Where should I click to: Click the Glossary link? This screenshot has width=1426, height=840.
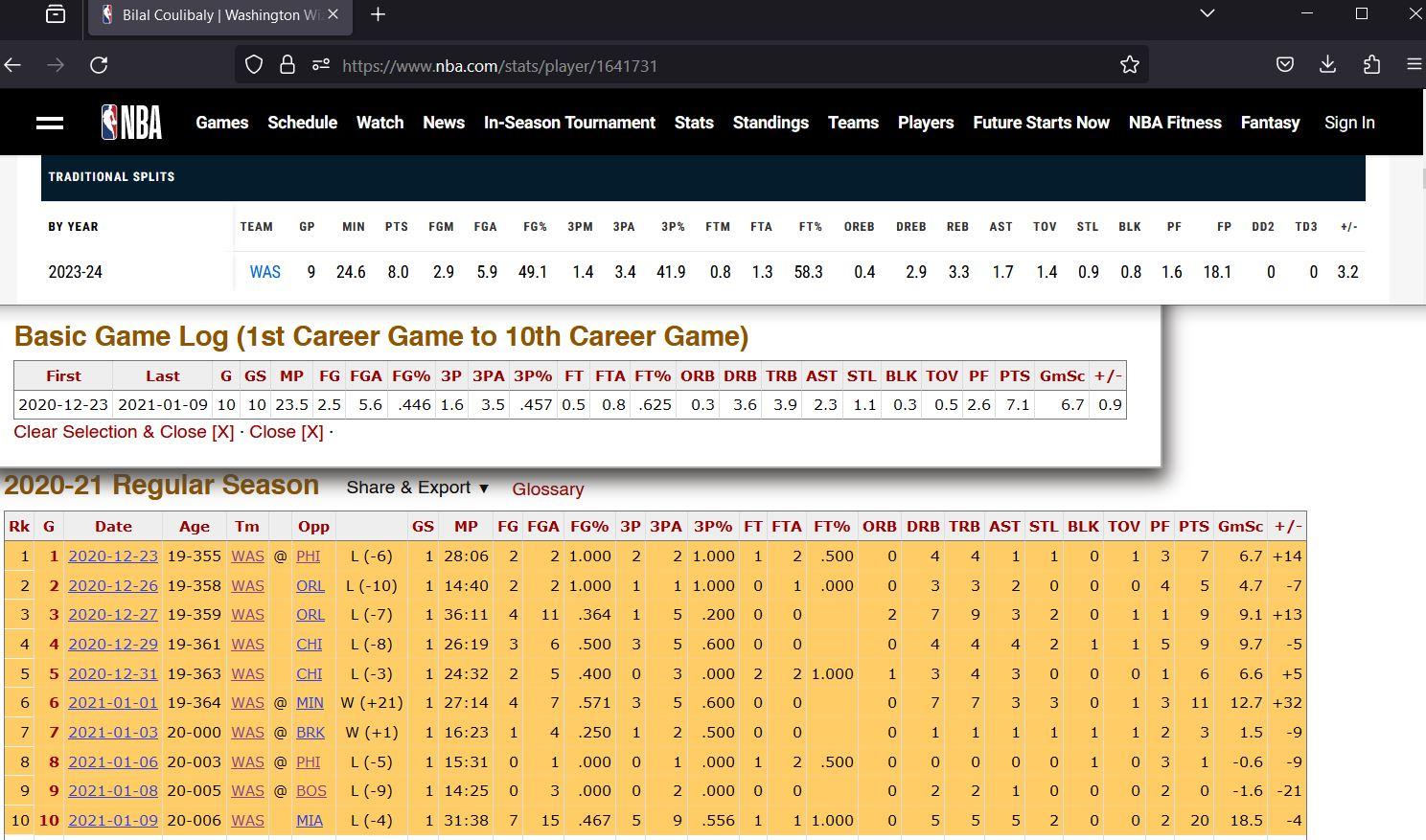547,488
